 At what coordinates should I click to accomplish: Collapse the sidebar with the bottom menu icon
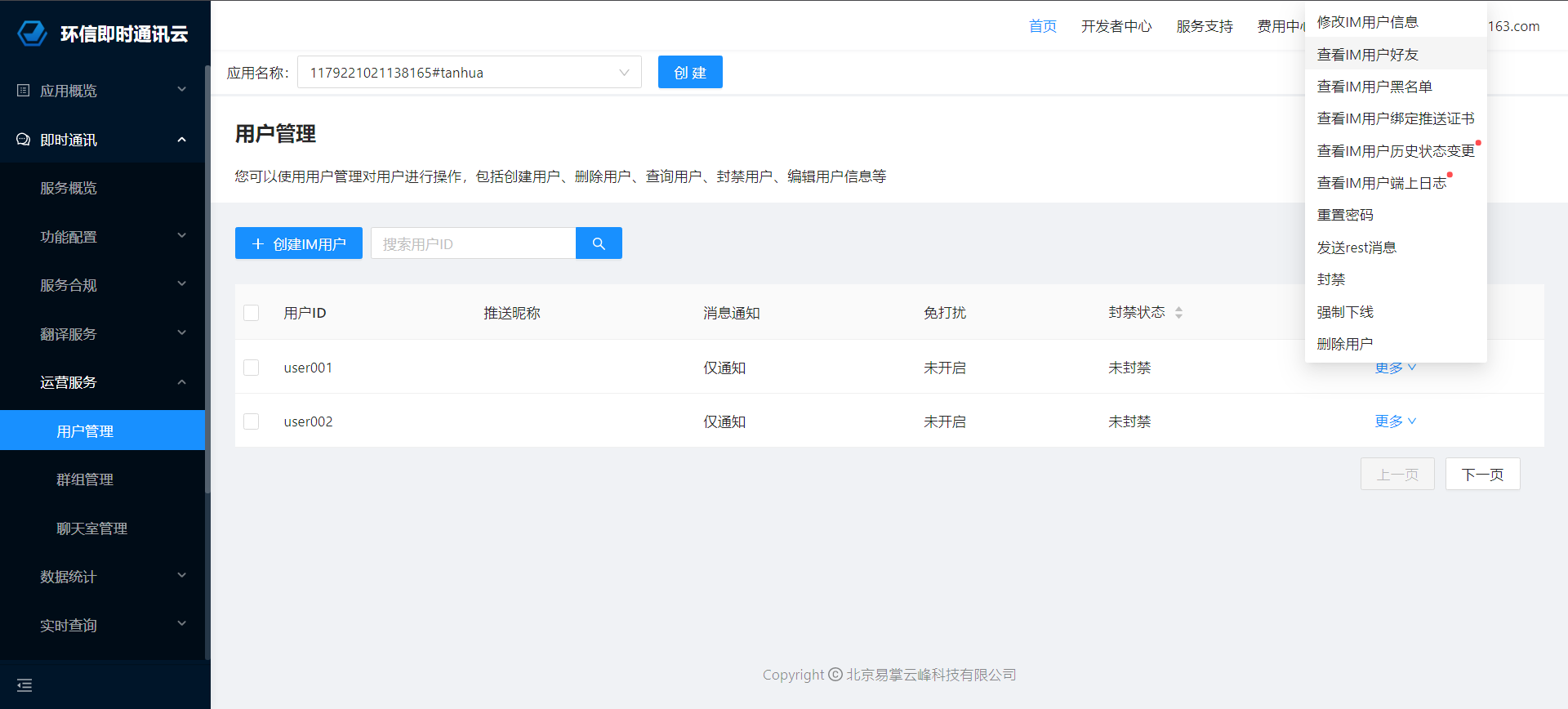pyautogui.click(x=24, y=685)
